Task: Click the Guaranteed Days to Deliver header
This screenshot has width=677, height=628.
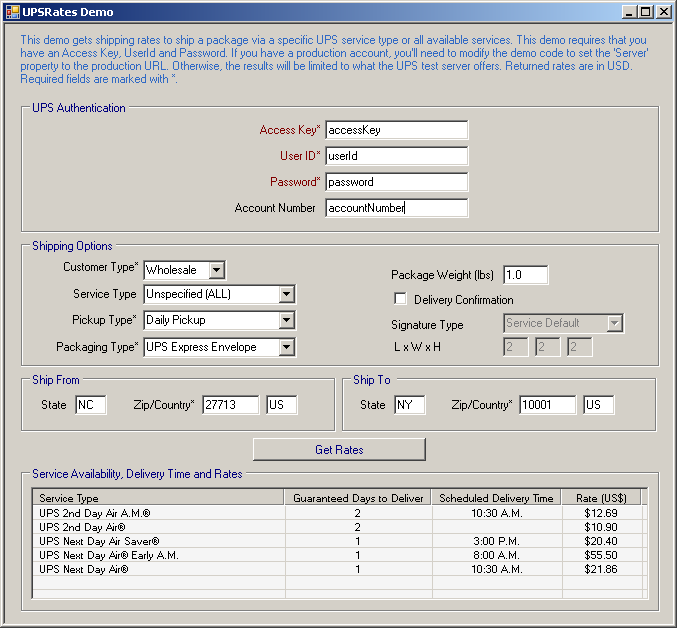Action: (x=358, y=498)
